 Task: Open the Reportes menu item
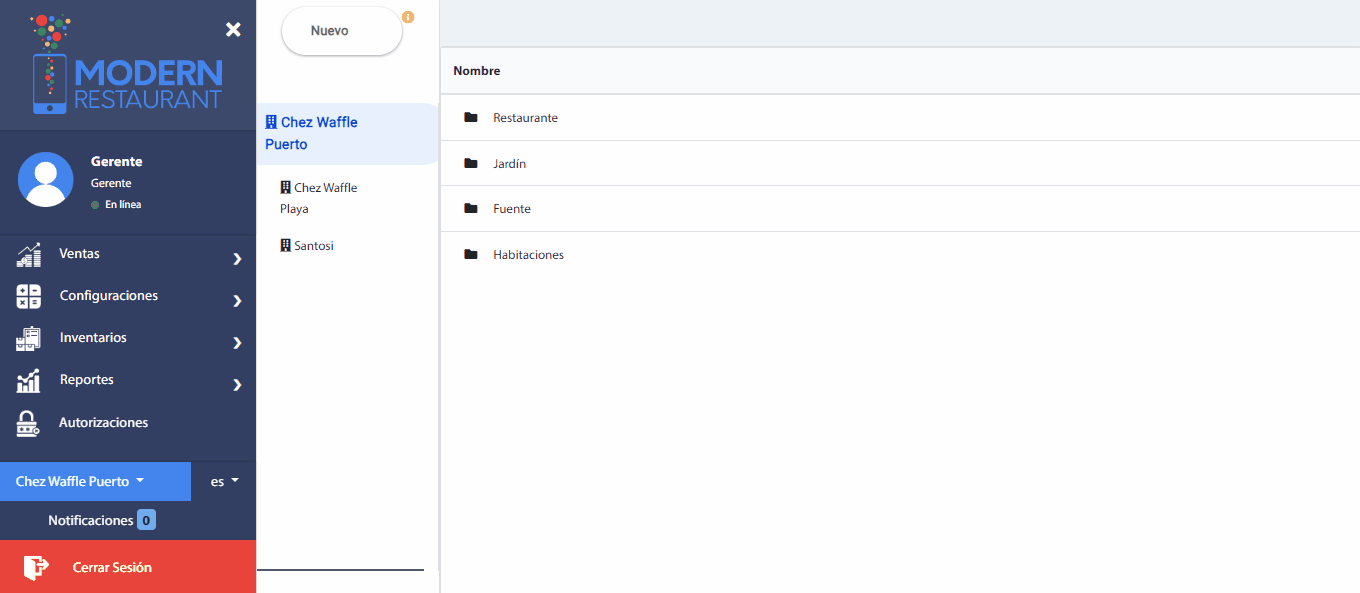click(x=87, y=380)
